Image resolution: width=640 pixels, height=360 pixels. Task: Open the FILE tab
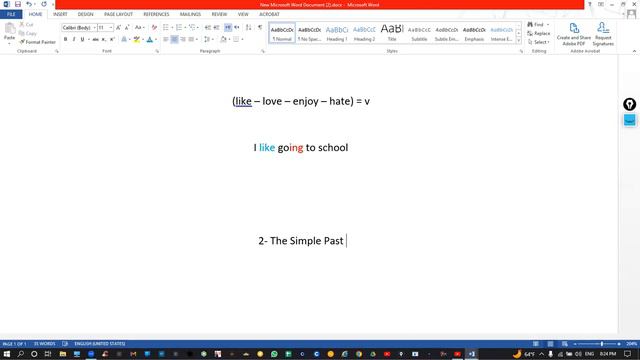[11, 14]
